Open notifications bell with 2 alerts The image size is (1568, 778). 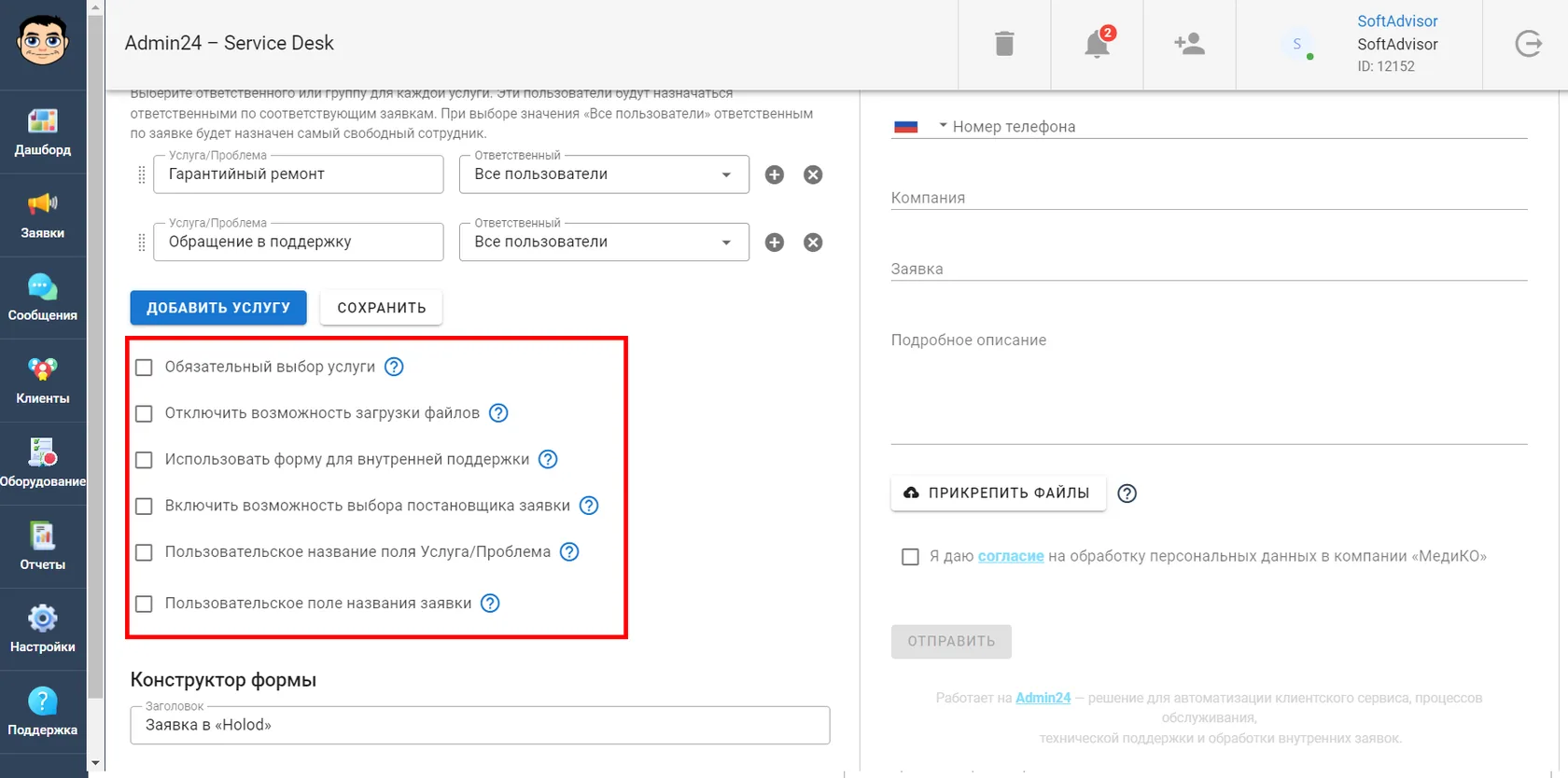click(x=1098, y=43)
